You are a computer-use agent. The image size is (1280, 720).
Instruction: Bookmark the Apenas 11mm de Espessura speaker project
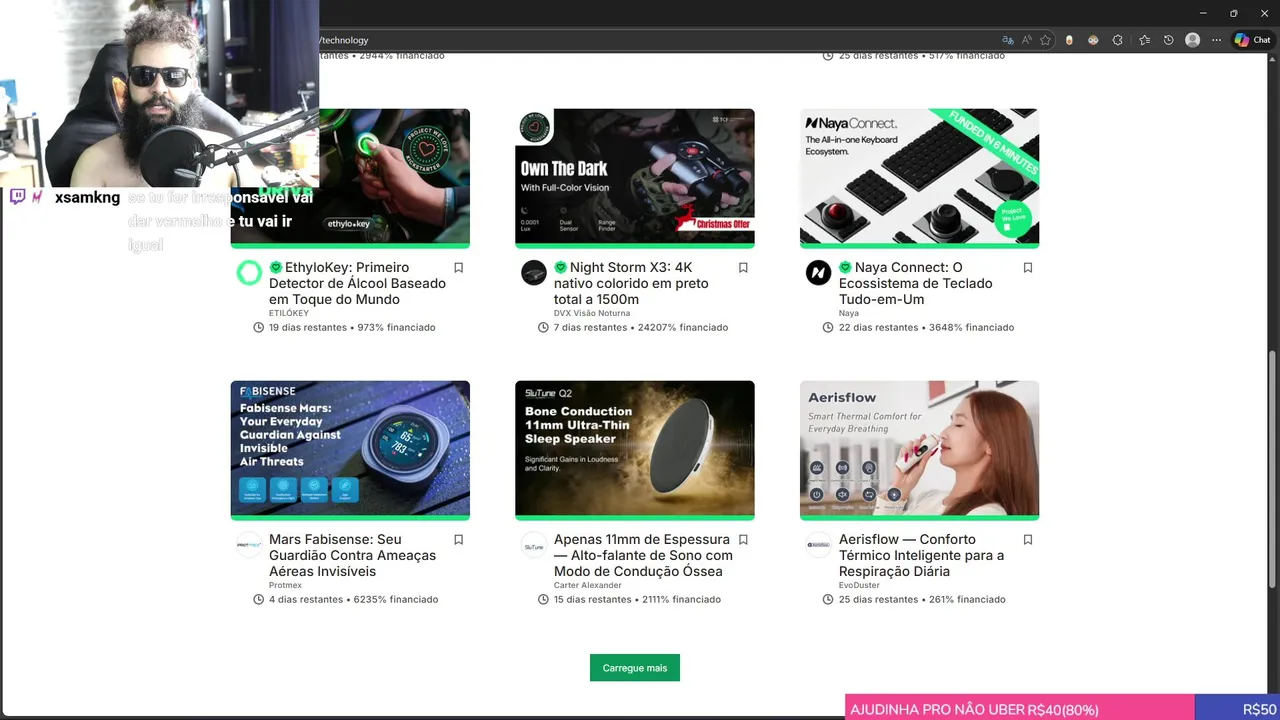pos(743,540)
